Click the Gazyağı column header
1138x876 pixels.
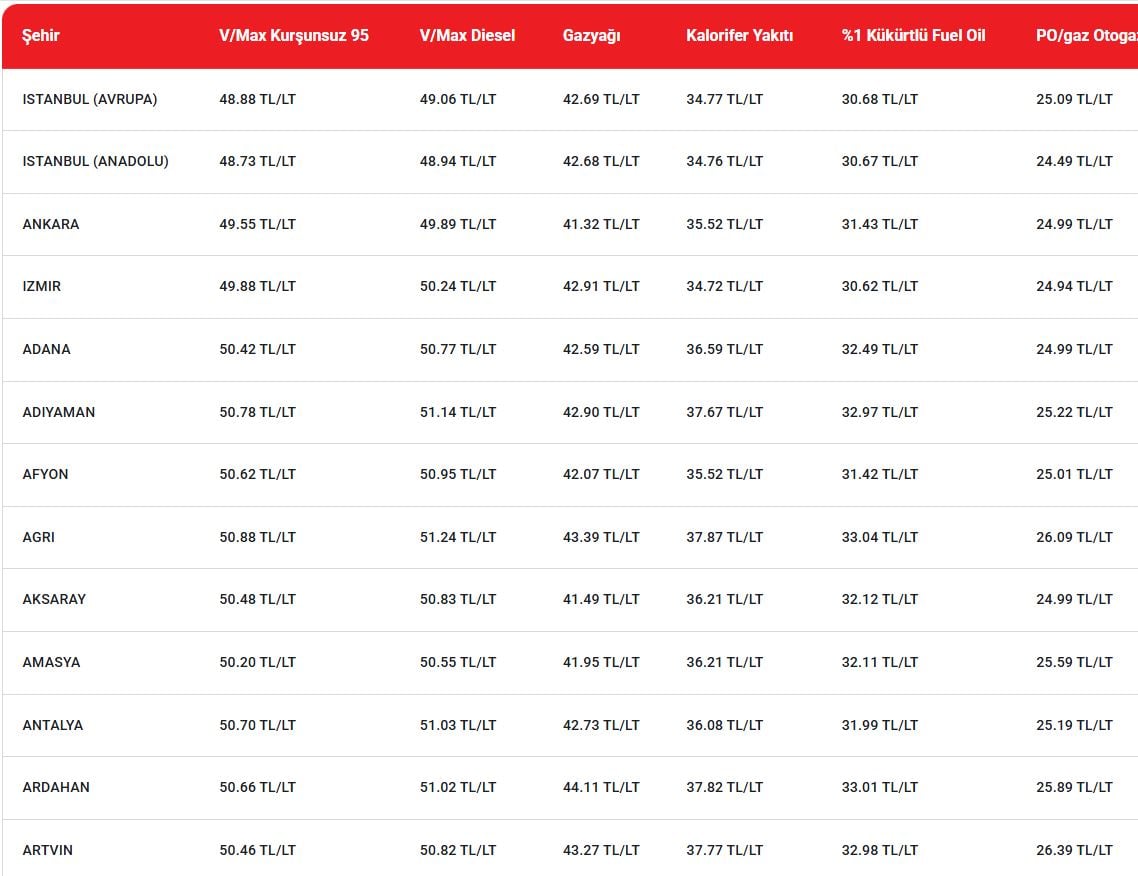click(591, 36)
